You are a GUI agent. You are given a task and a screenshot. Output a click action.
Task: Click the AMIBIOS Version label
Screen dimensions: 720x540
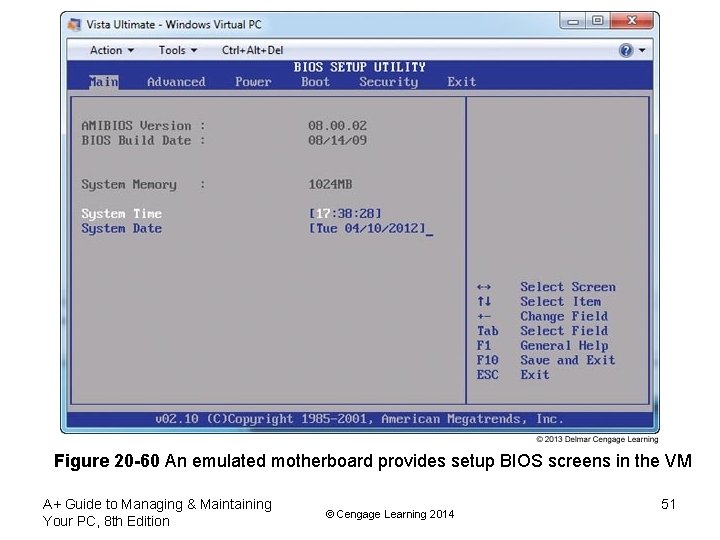click(x=143, y=125)
